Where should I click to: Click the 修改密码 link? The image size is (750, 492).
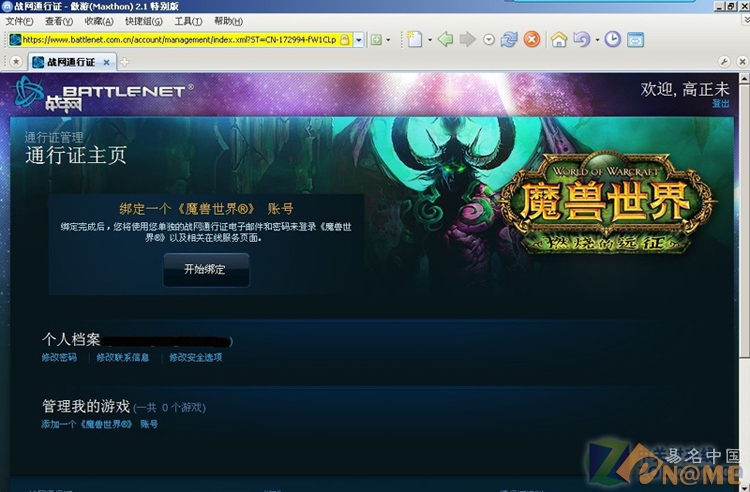(x=59, y=358)
